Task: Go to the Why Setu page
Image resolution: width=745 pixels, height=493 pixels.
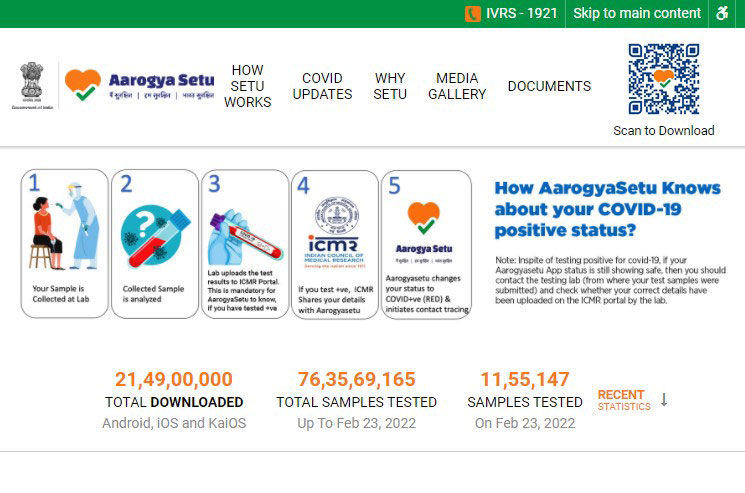Action: [390, 86]
